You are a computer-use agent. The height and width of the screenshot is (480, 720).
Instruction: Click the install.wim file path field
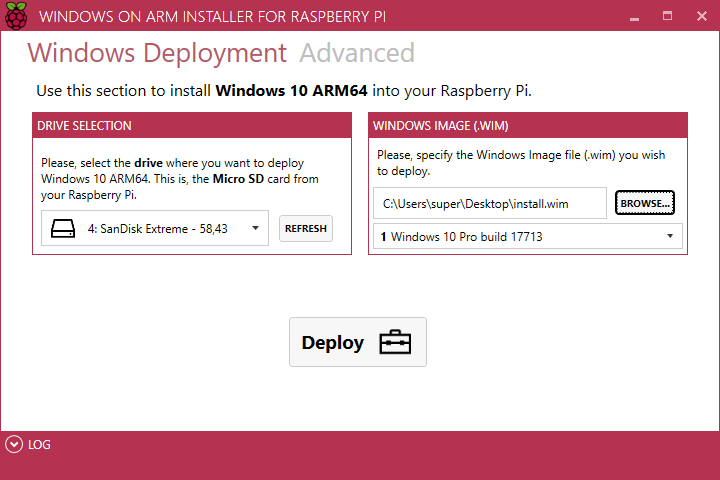point(489,204)
